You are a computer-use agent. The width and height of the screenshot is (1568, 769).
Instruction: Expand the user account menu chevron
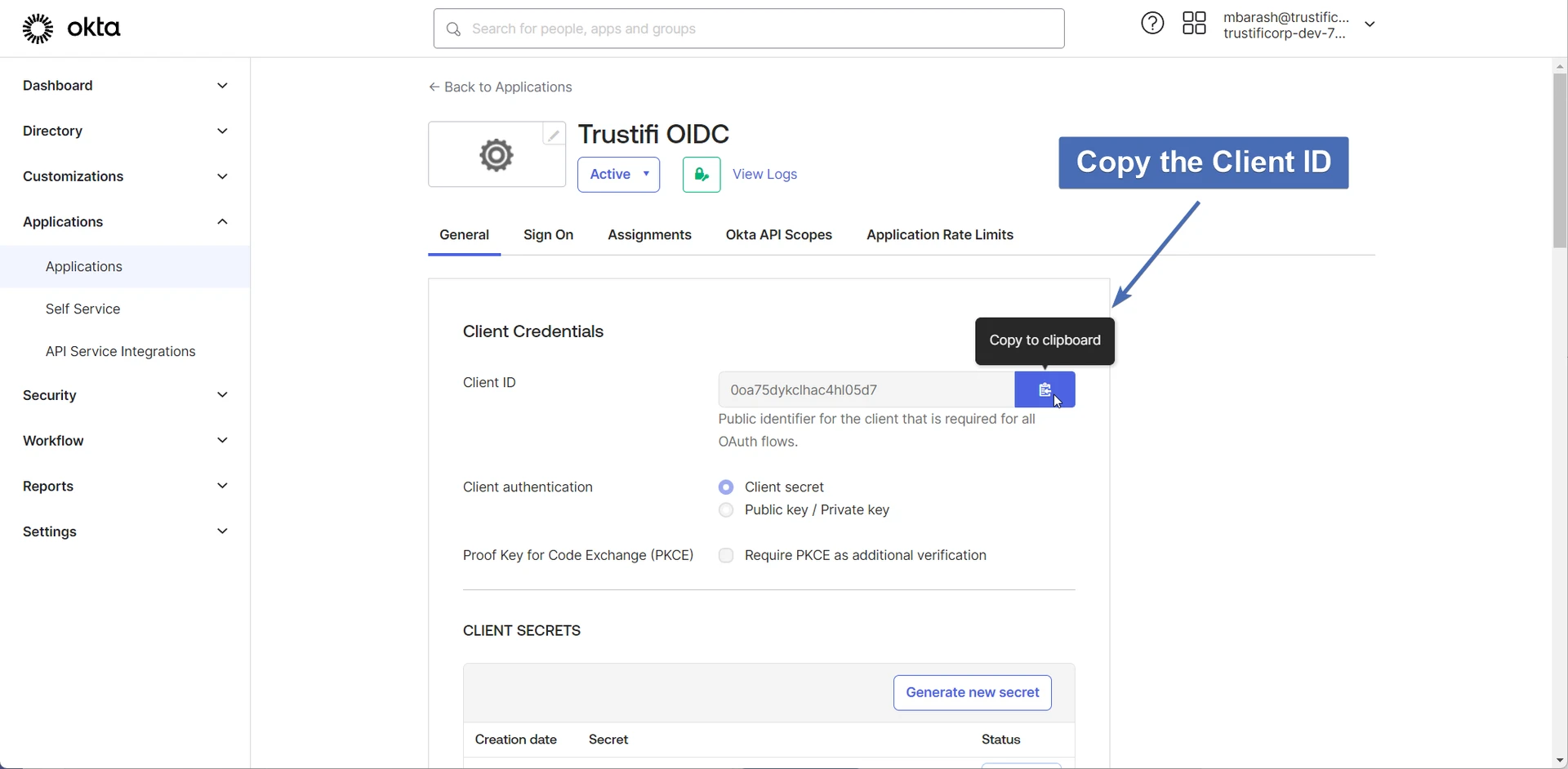pos(1370,24)
